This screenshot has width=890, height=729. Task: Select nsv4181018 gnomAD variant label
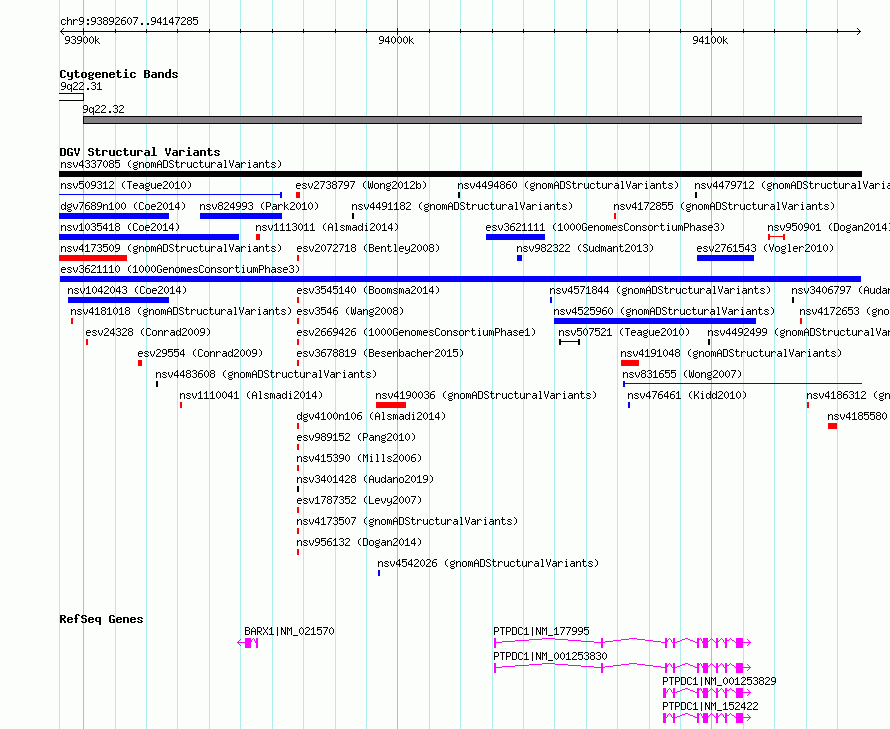coord(181,312)
